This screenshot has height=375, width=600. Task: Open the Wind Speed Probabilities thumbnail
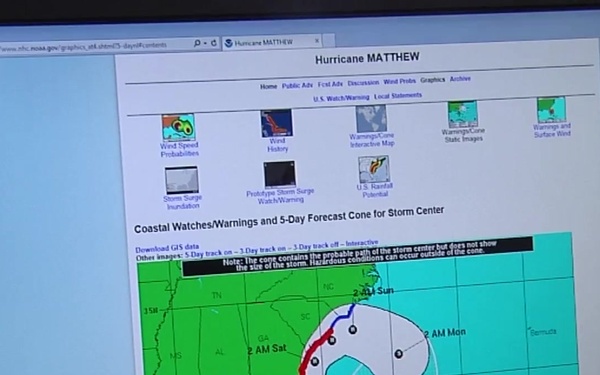coord(178,127)
